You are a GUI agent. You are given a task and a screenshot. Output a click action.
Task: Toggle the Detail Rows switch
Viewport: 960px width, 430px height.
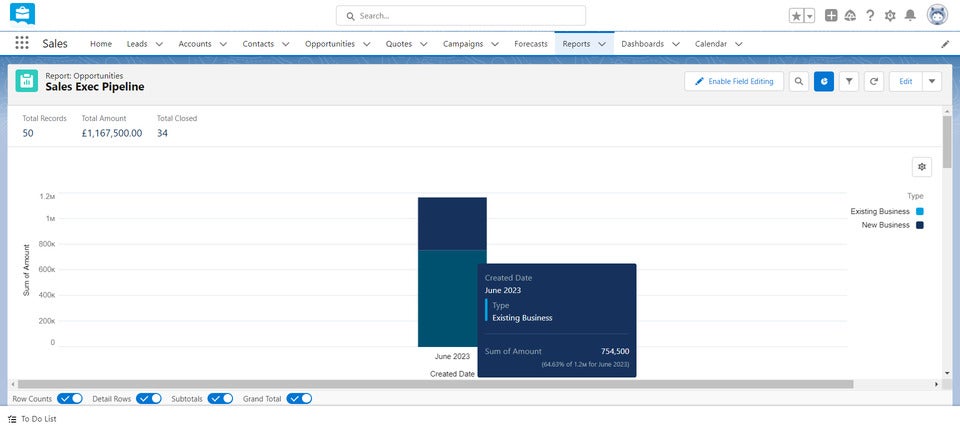click(x=149, y=399)
